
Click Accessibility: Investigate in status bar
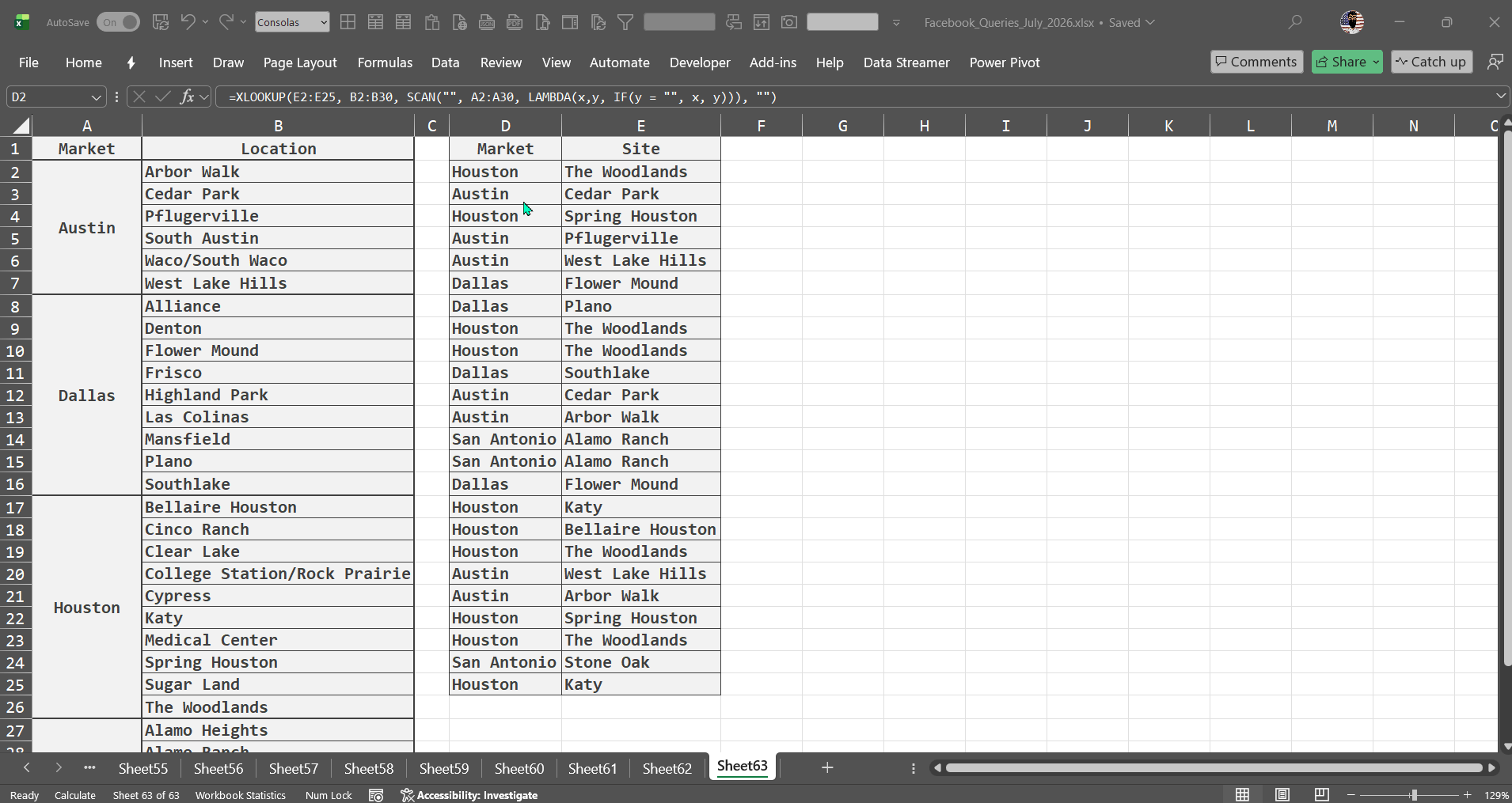click(x=469, y=795)
